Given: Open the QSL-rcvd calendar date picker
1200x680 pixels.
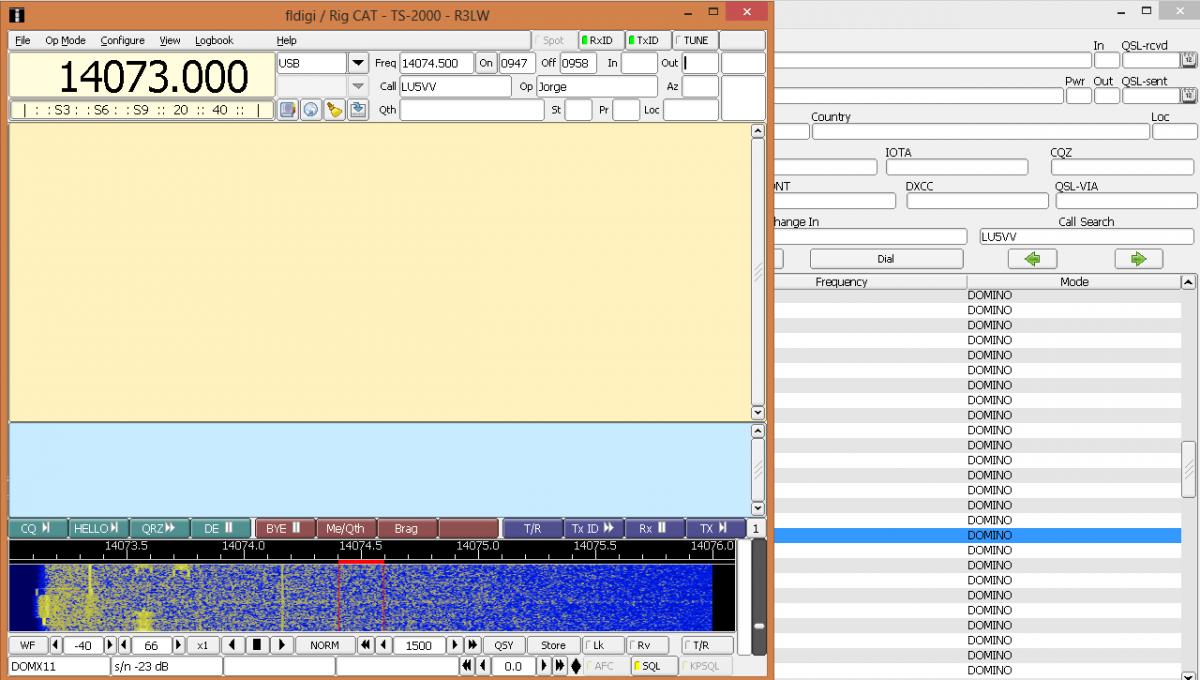Looking at the screenshot, I should click(x=1188, y=60).
